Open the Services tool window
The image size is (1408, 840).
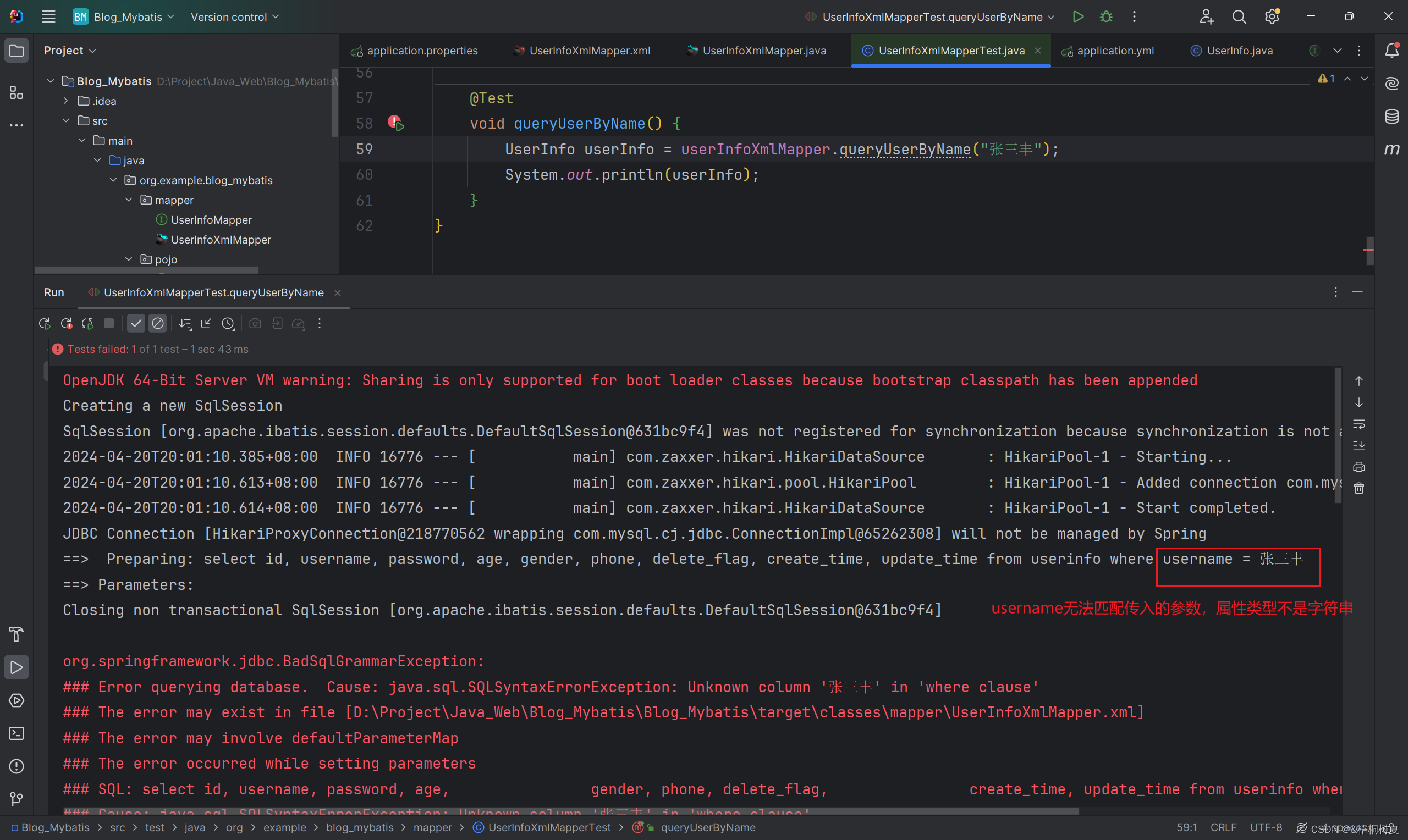tap(16, 700)
